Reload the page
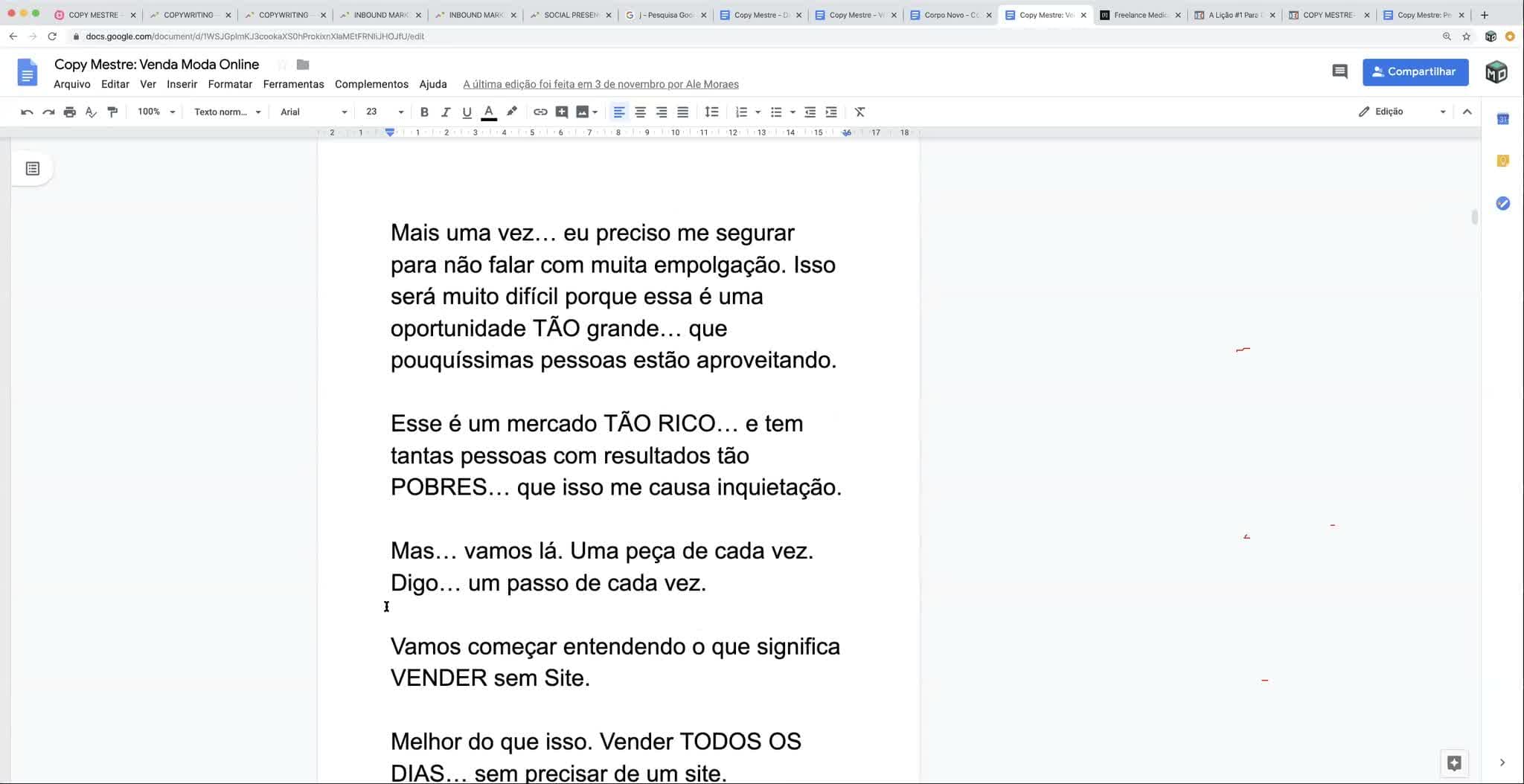The height and width of the screenshot is (784, 1524). click(x=52, y=36)
